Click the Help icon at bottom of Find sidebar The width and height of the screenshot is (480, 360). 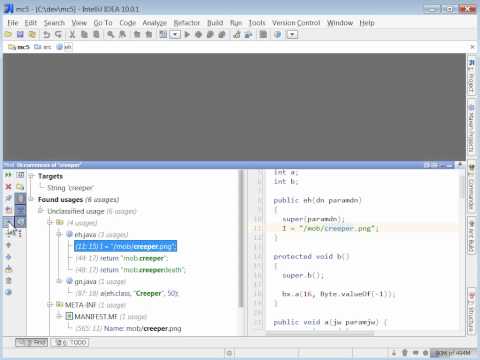click(x=9, y=292)
